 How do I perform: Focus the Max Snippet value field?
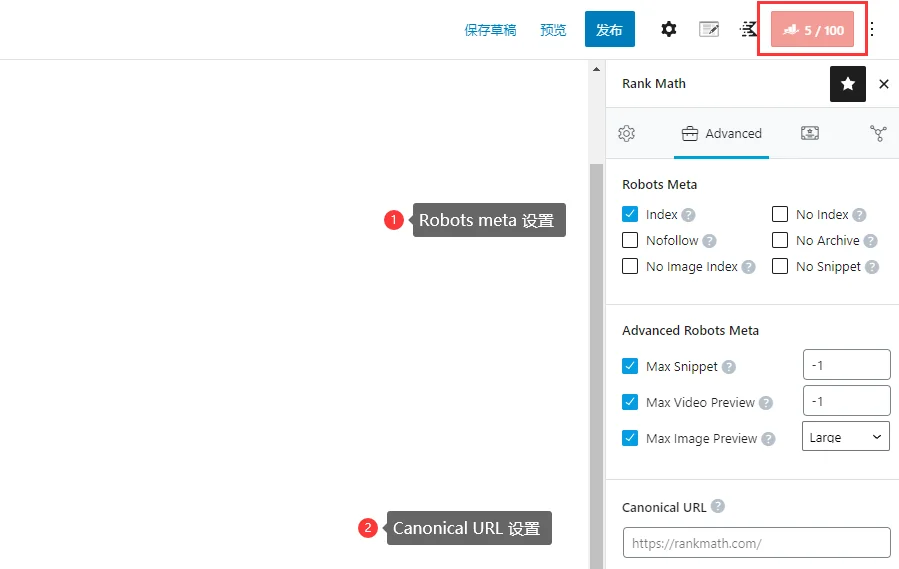tap(847, 365)
